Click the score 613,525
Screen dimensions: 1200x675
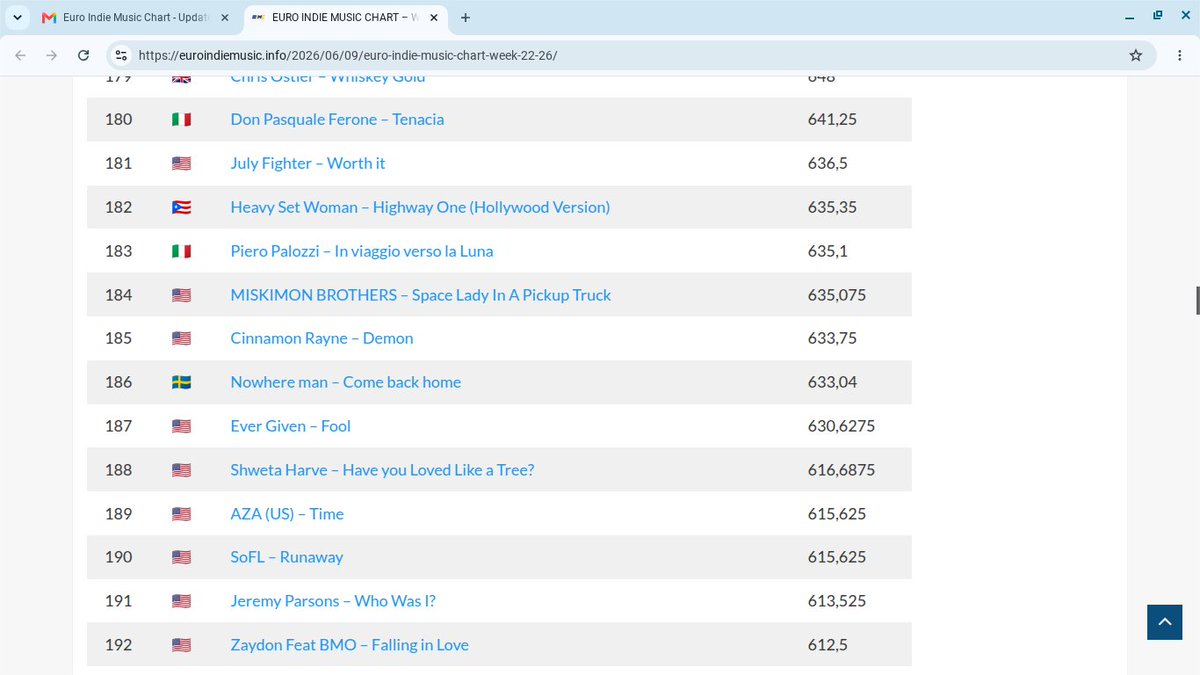[837, 601]
